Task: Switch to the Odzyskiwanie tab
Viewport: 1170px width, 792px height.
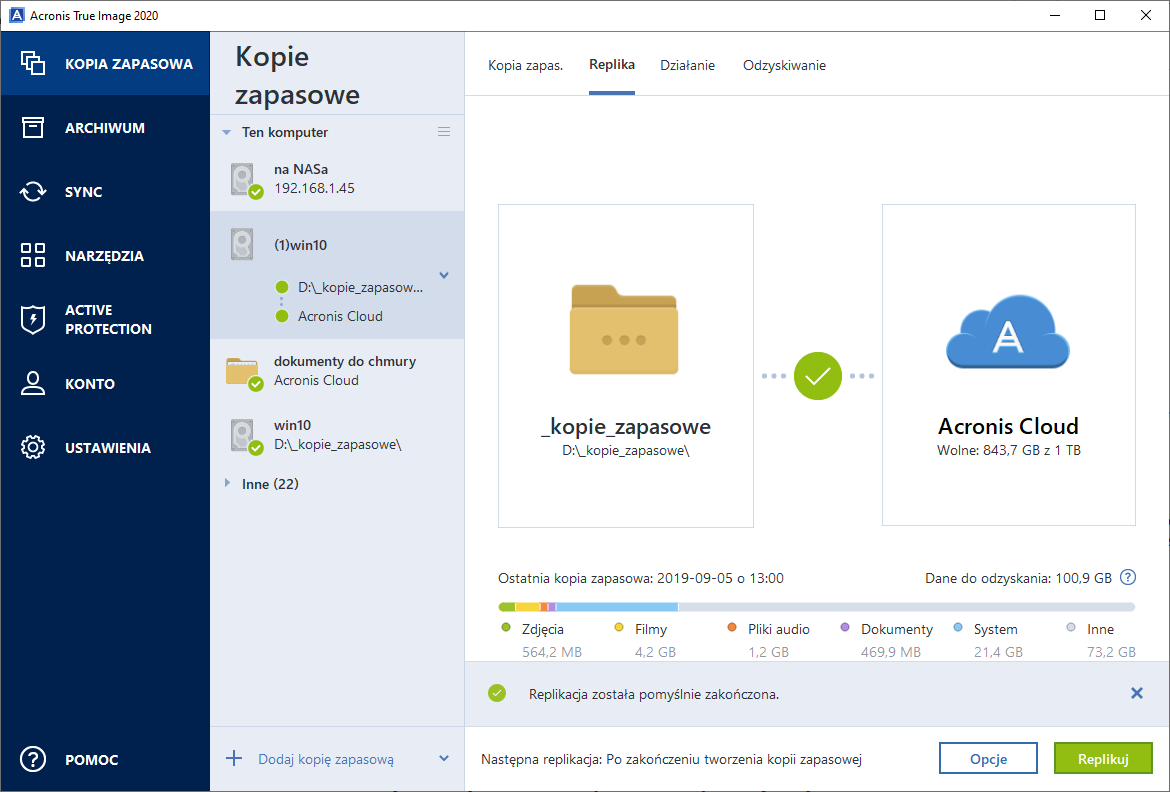Action: click(x=784, y=66)
